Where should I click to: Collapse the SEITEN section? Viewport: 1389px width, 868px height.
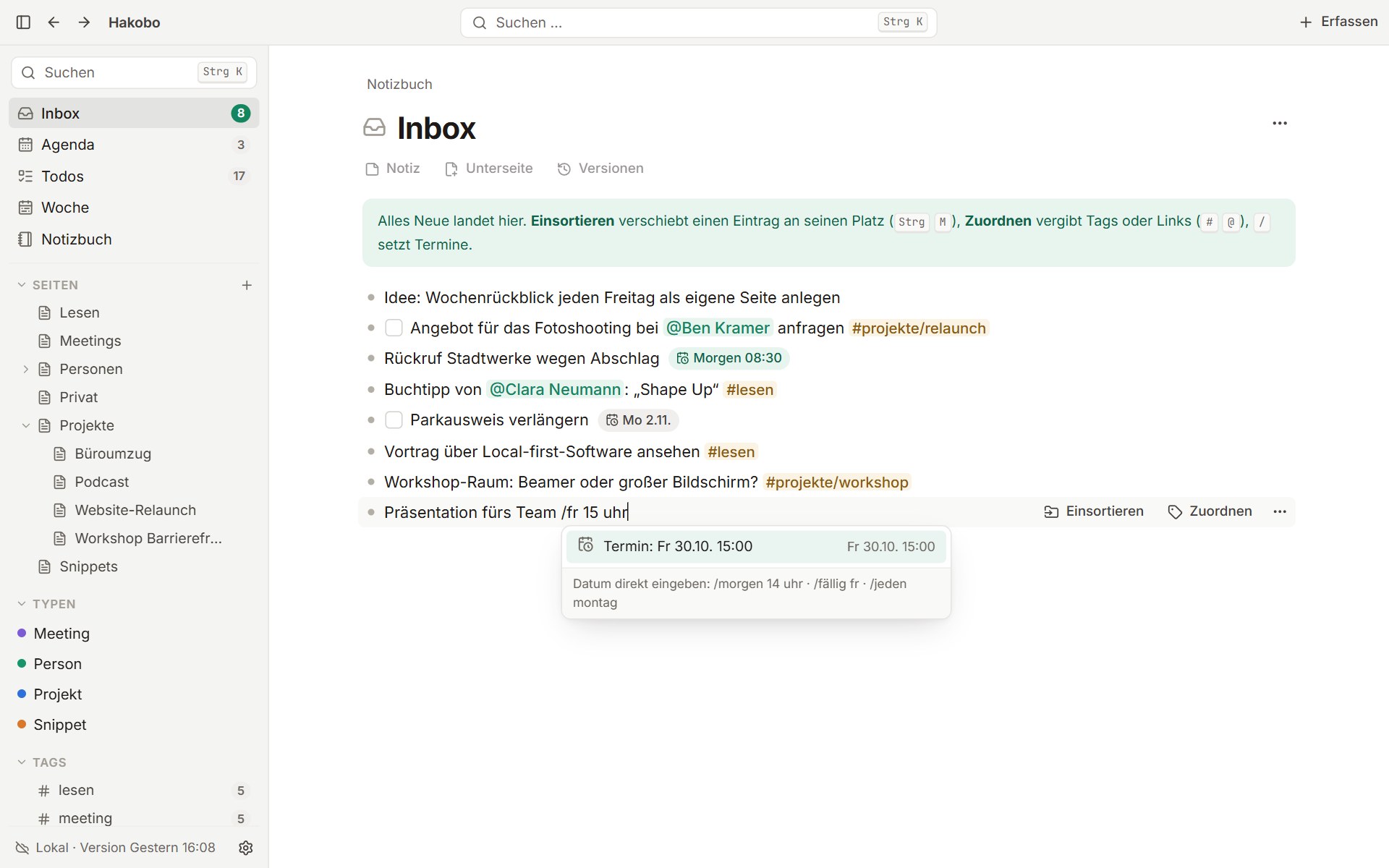tap(22, 285)
